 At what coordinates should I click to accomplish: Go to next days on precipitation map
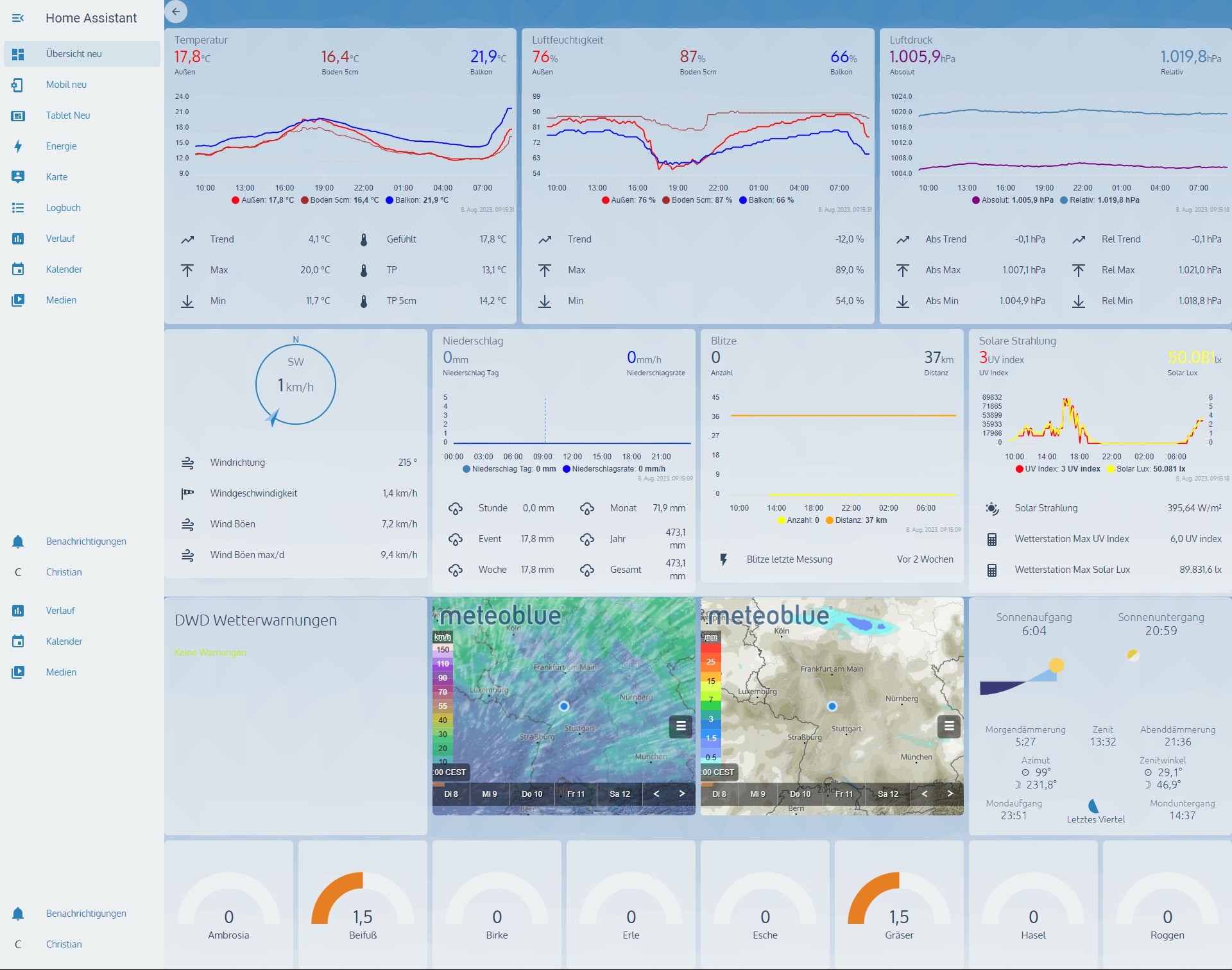tap(950, 794)
